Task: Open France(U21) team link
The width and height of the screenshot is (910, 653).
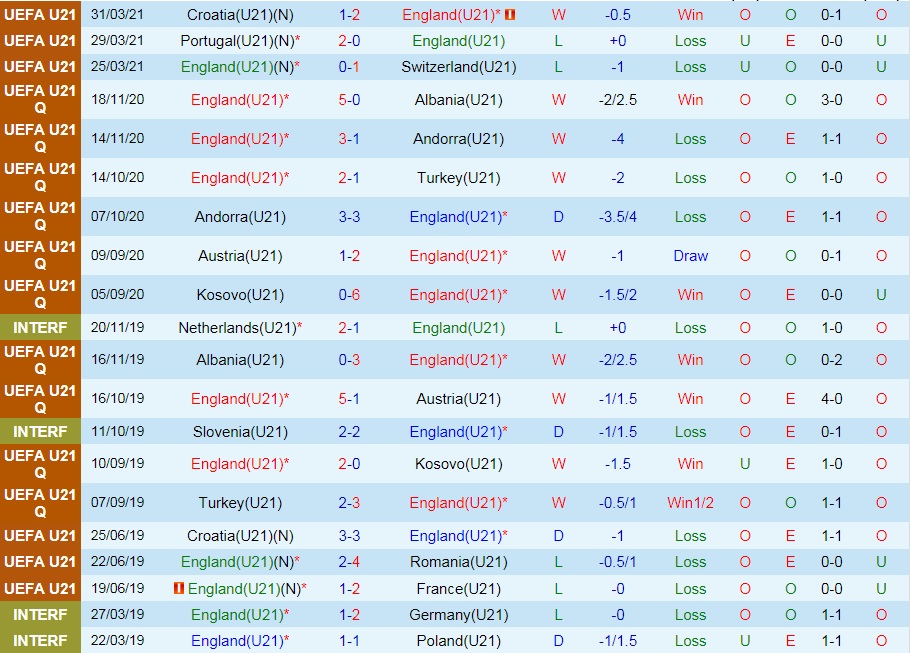Action: click(458, 589)
